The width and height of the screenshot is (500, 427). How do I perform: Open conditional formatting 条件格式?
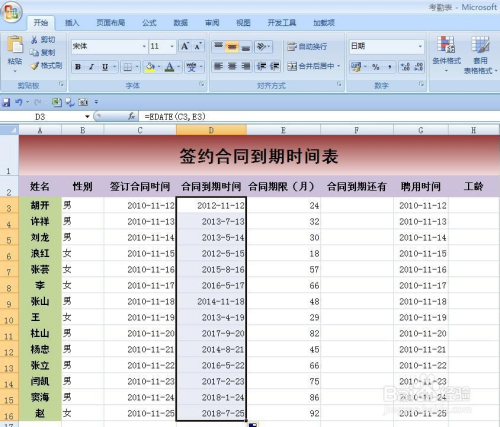(446, 54)
